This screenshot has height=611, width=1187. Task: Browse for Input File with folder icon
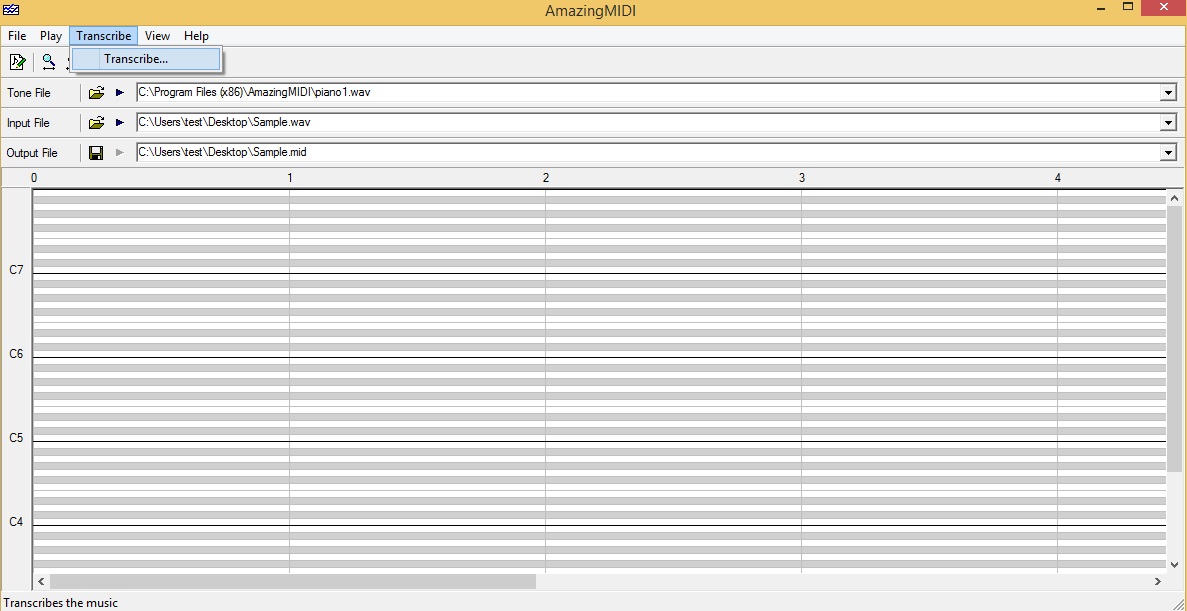96,123
